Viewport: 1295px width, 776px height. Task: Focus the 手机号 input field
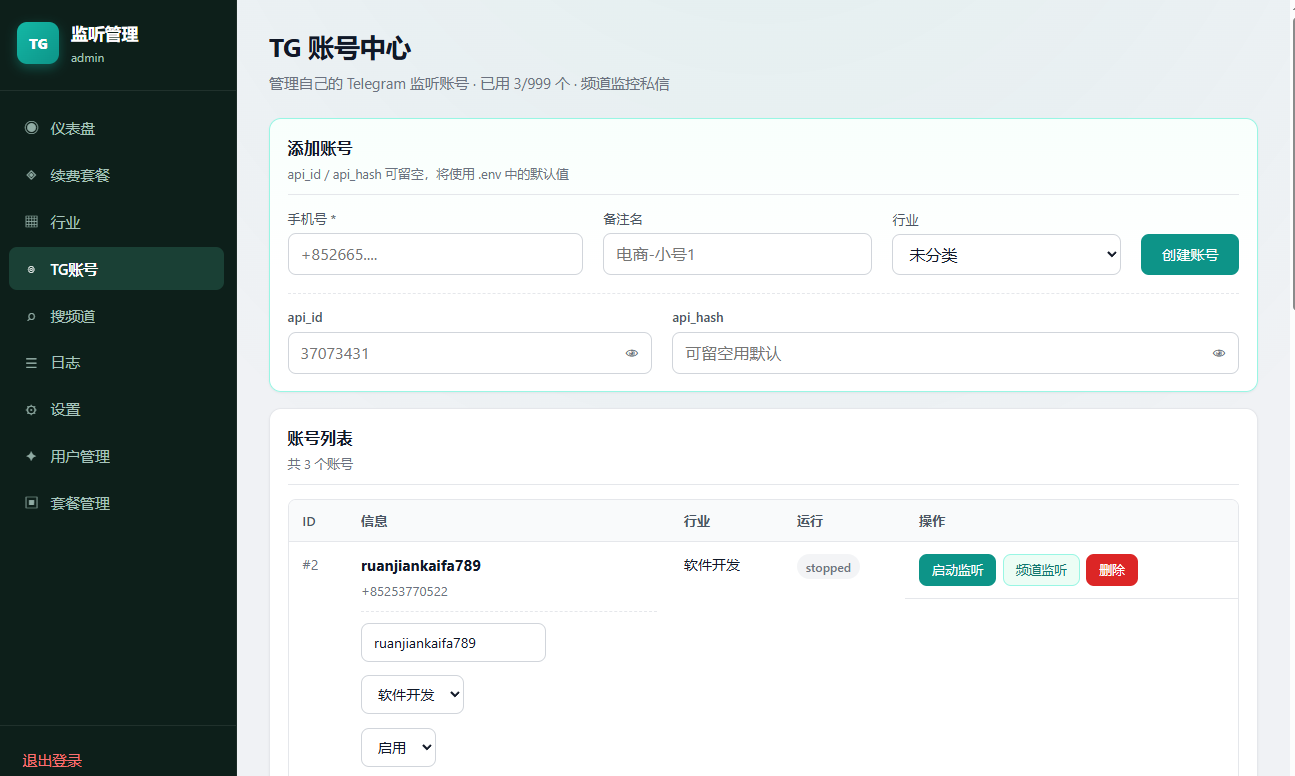pyautogui.click(x=435, y=254)
